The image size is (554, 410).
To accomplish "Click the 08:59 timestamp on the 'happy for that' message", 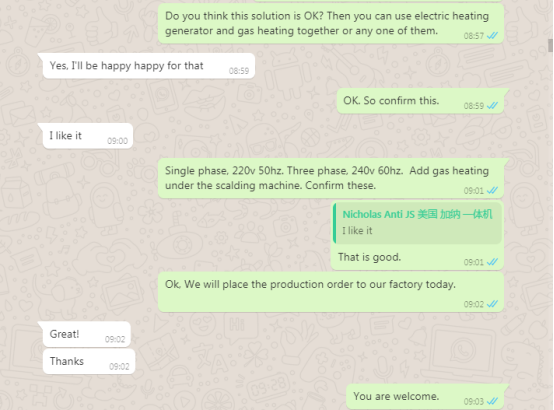I will [x=239, y=71].
